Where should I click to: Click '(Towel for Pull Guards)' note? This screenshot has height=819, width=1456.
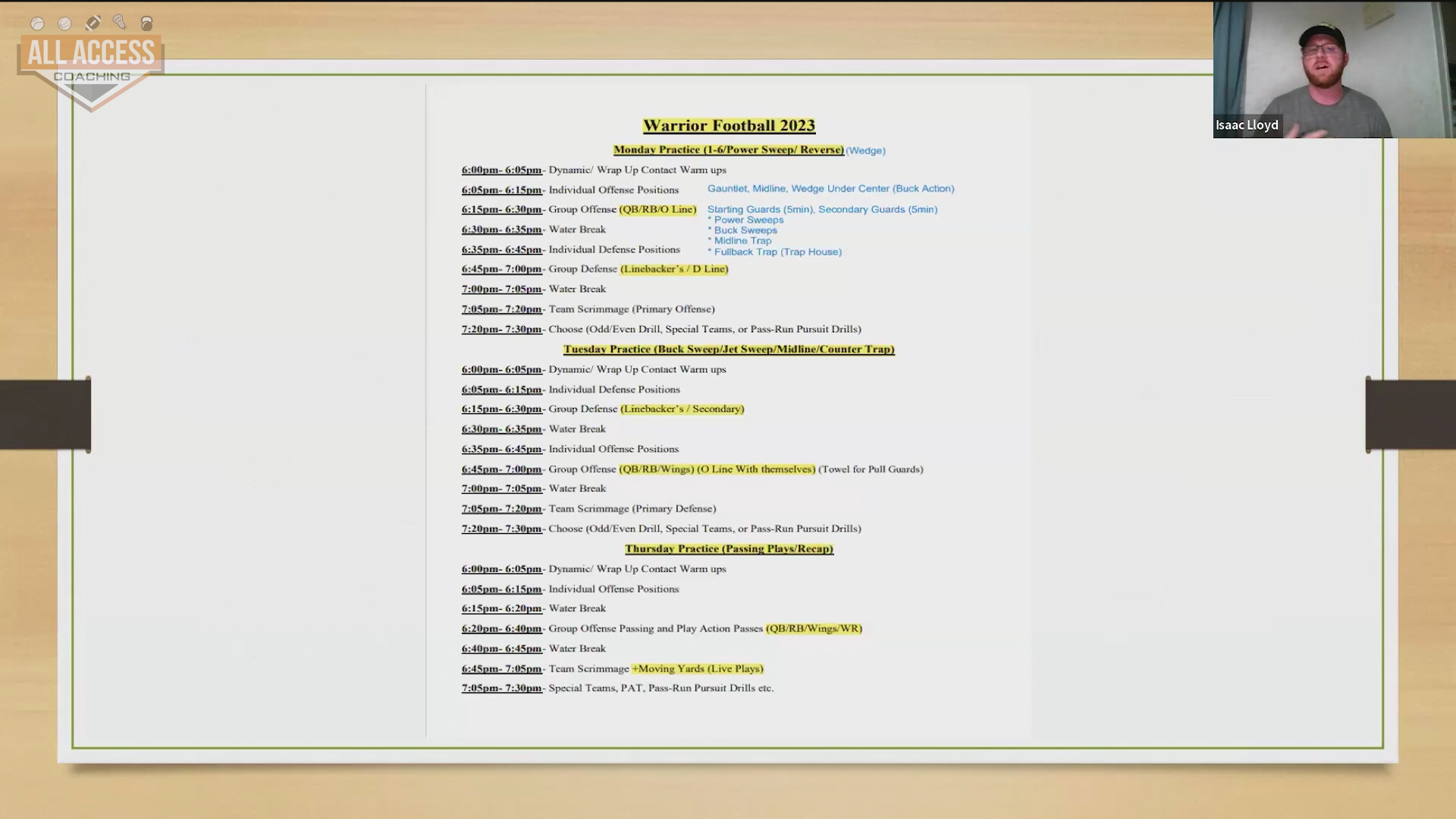[871, 469]
